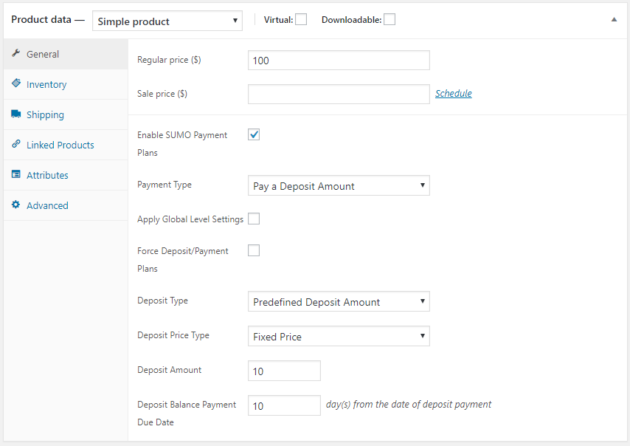Open the Deposit Price Type dropdown
Image resolution: width=630 pixels, height=446 pixels.
coord(339,336)
